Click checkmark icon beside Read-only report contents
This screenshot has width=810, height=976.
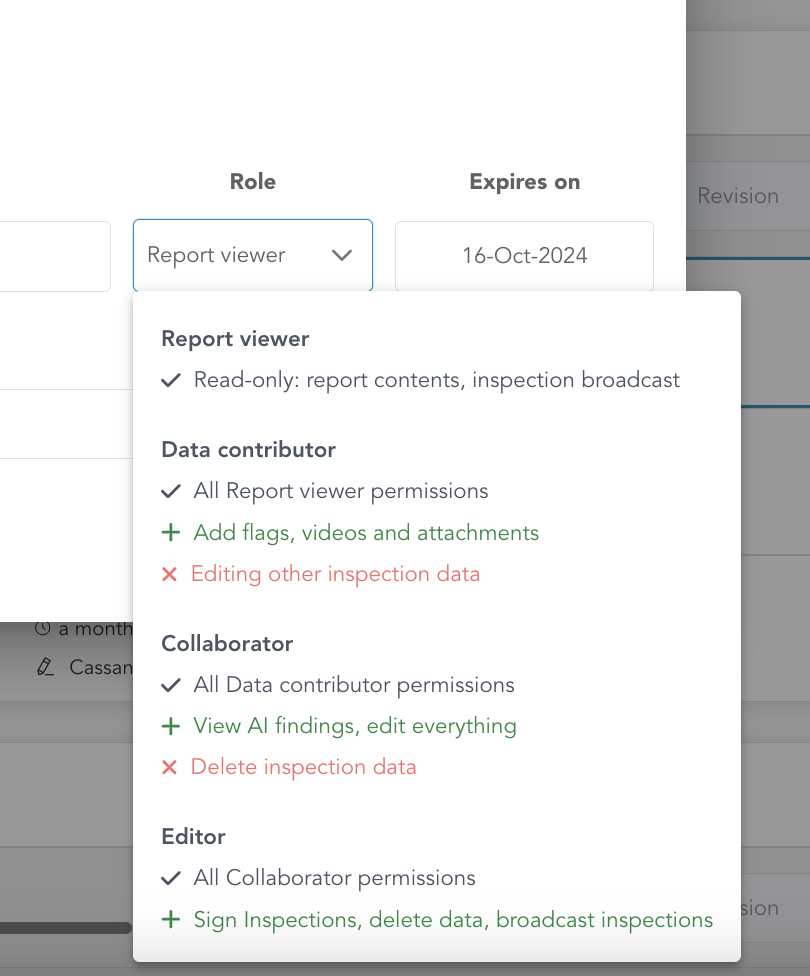pos(171,380)
